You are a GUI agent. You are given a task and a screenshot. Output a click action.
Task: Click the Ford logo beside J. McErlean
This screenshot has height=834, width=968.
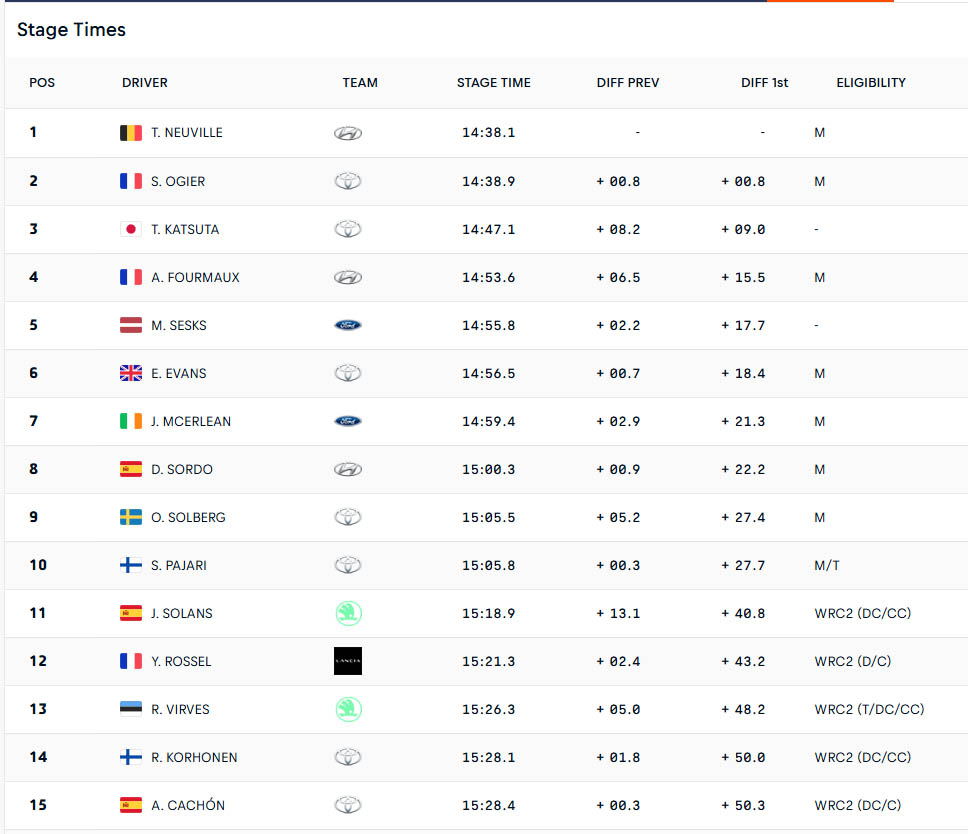point(348,421)
